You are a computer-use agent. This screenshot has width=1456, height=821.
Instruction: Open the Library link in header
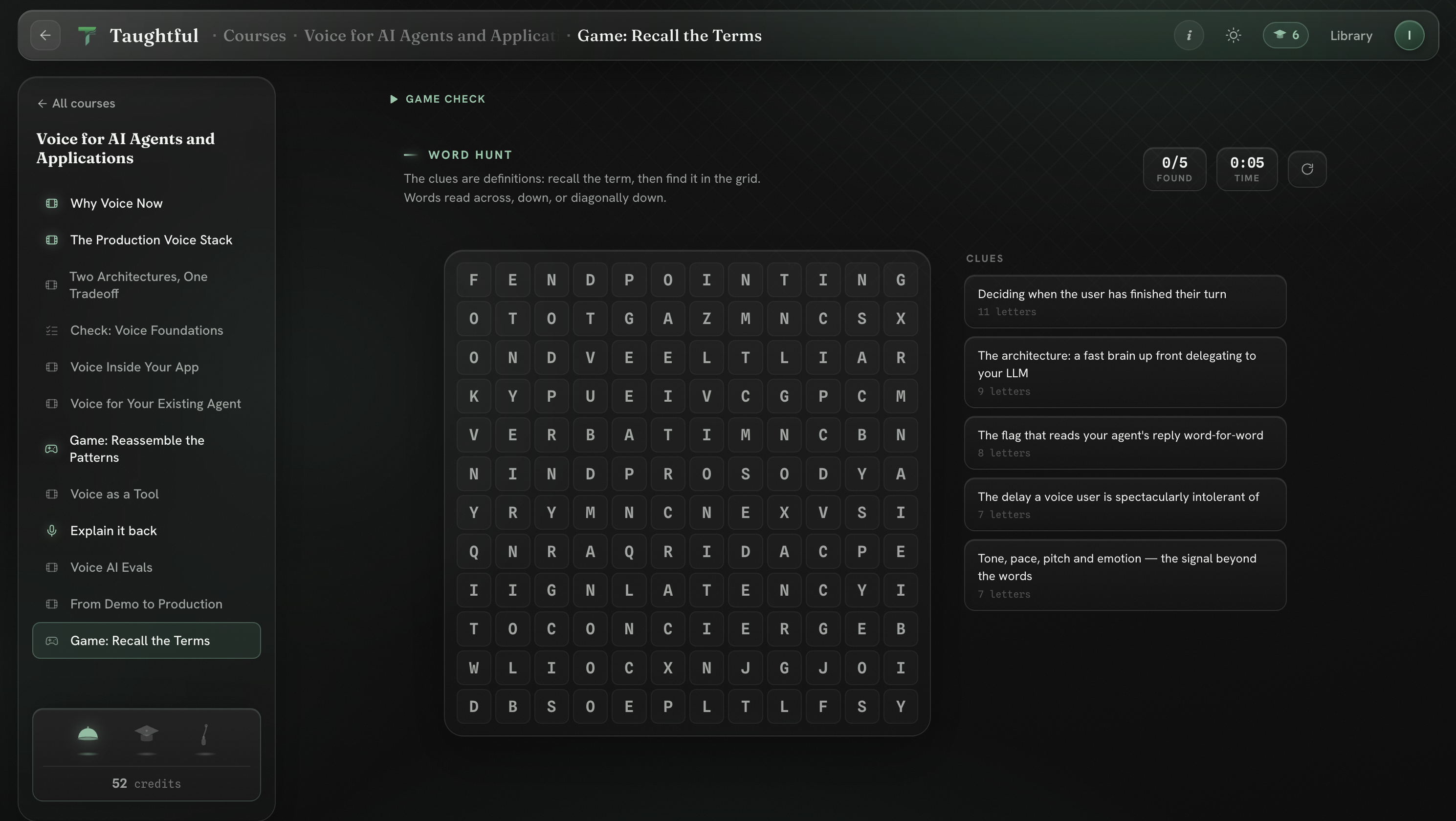[x=1351, y=36]
